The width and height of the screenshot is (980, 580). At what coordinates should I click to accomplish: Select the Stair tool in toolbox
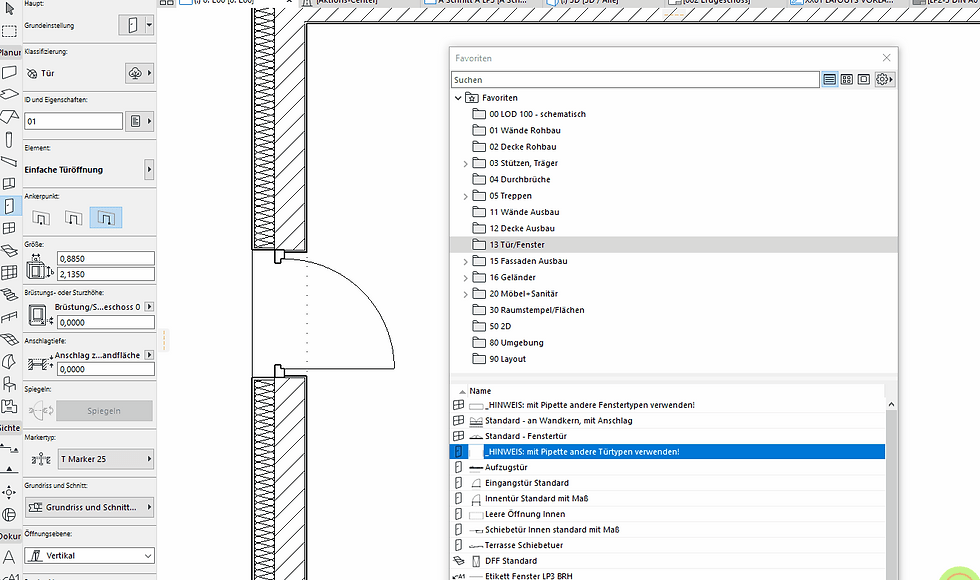[9, 294]
